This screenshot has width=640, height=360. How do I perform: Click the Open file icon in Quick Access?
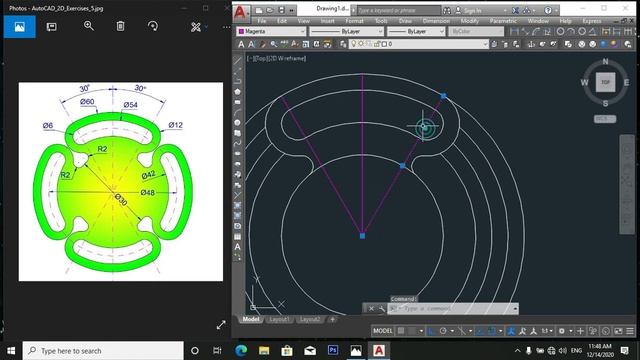coord(270,10)
